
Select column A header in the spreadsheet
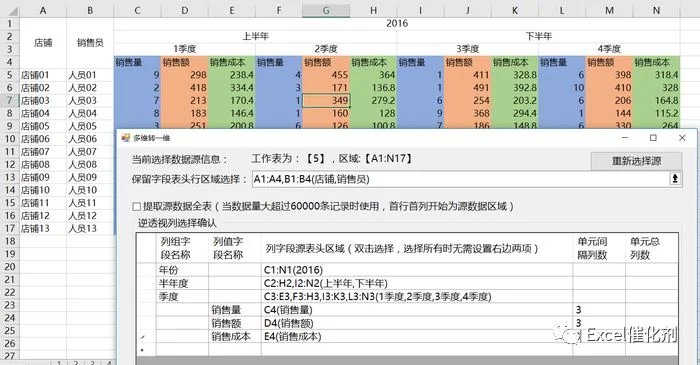pos(43,10)
